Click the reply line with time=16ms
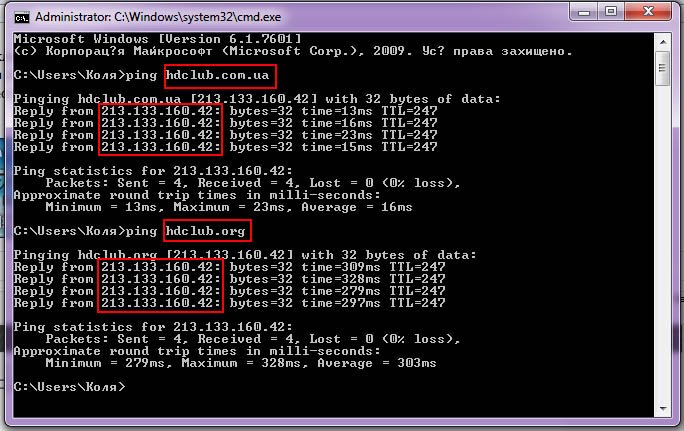This screenshot has width=684, height=431. point(226,123)
